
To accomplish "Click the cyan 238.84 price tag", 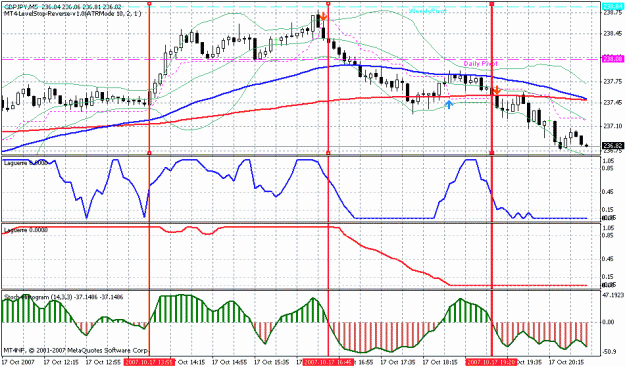I will tap(613, 6).
